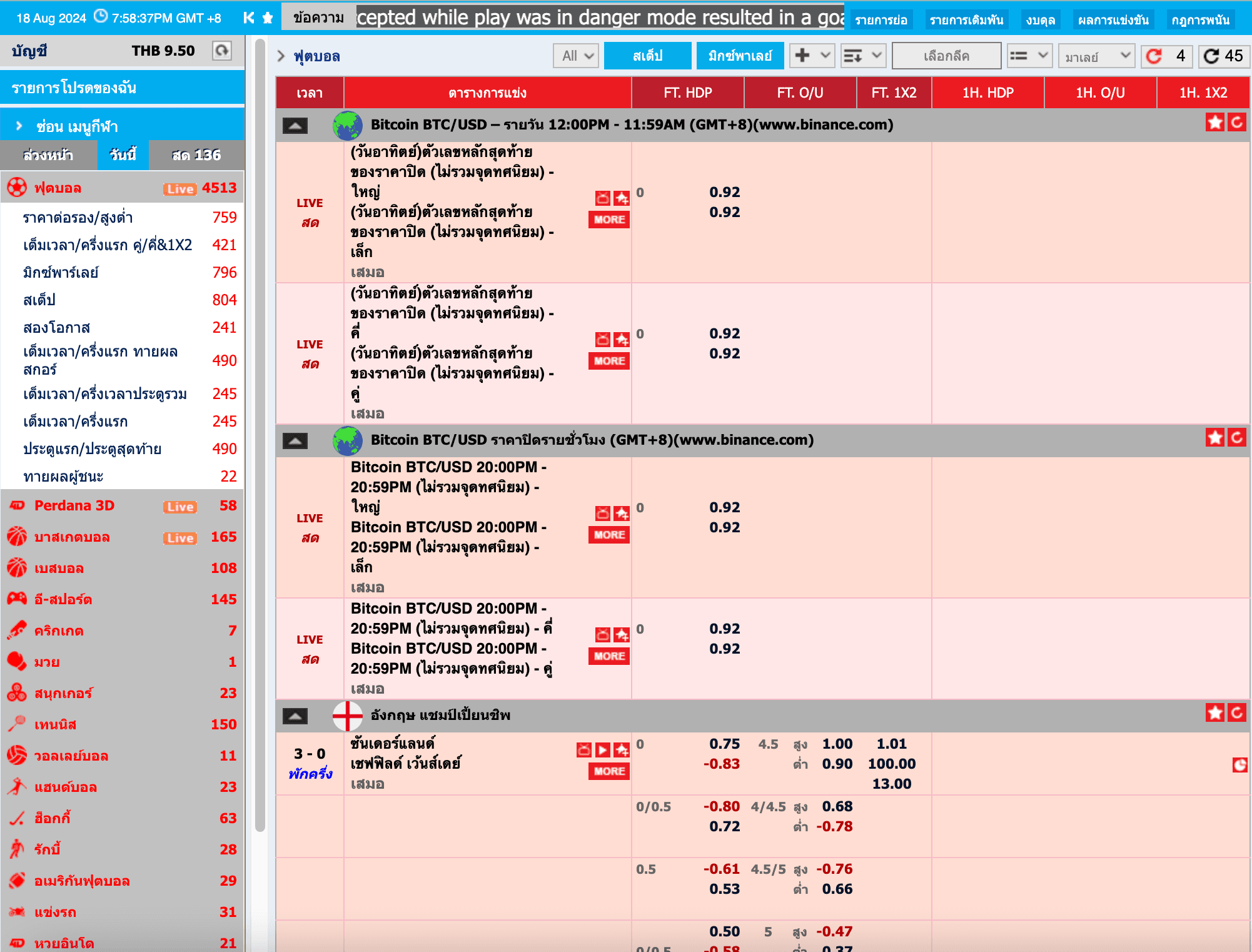This screenshot has width=1252, height=952.
Task: Collapse the Bitcoin daily league section
Action: [295, 126]
